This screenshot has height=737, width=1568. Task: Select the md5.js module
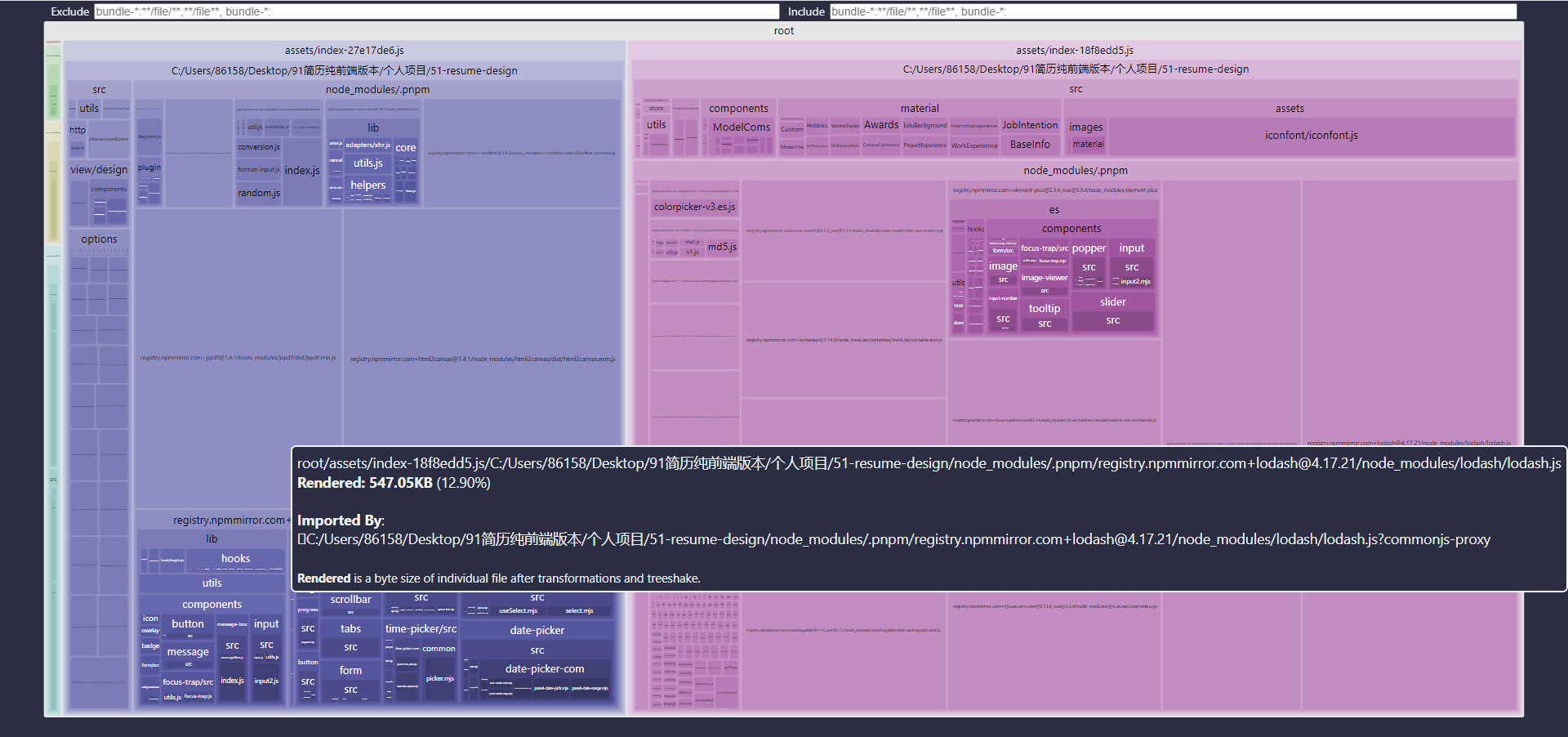click(x=722, y=247)
